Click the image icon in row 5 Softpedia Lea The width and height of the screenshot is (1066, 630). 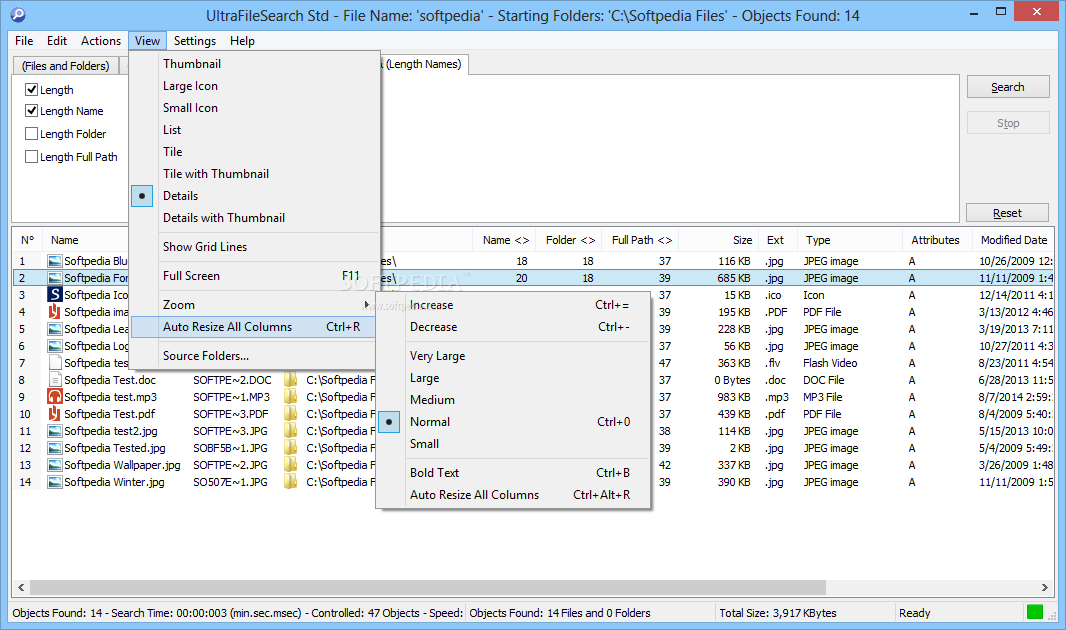54,329
